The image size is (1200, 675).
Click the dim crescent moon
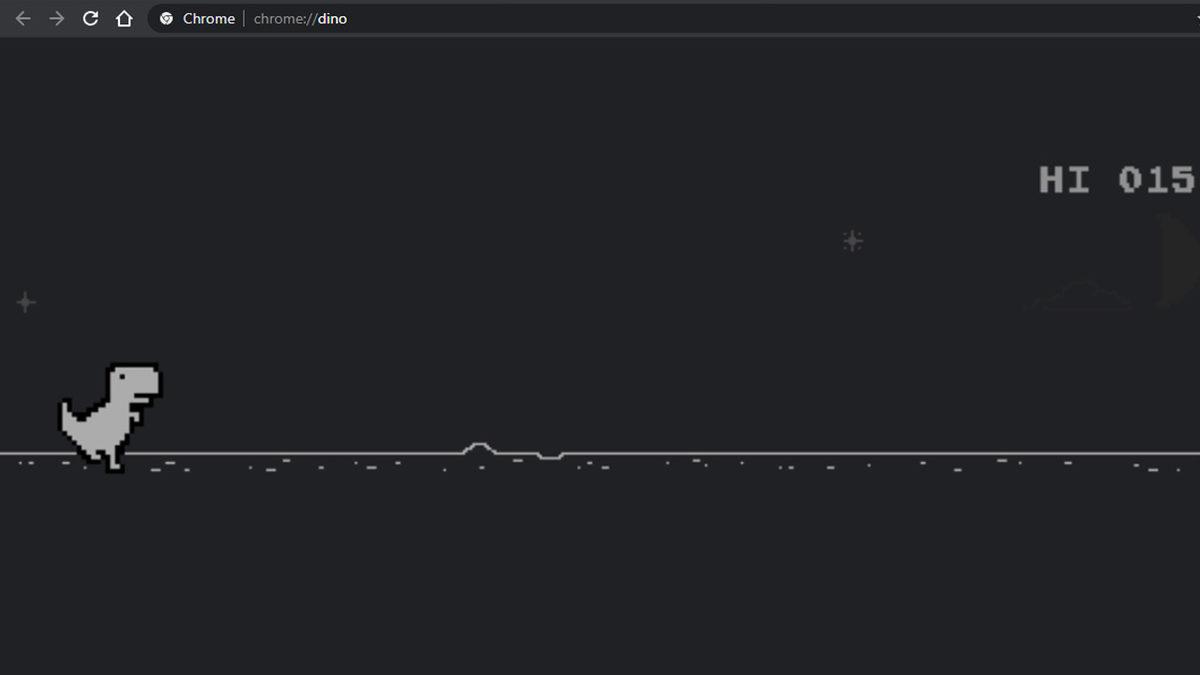pyautogui.click(x=1170, y=260)
